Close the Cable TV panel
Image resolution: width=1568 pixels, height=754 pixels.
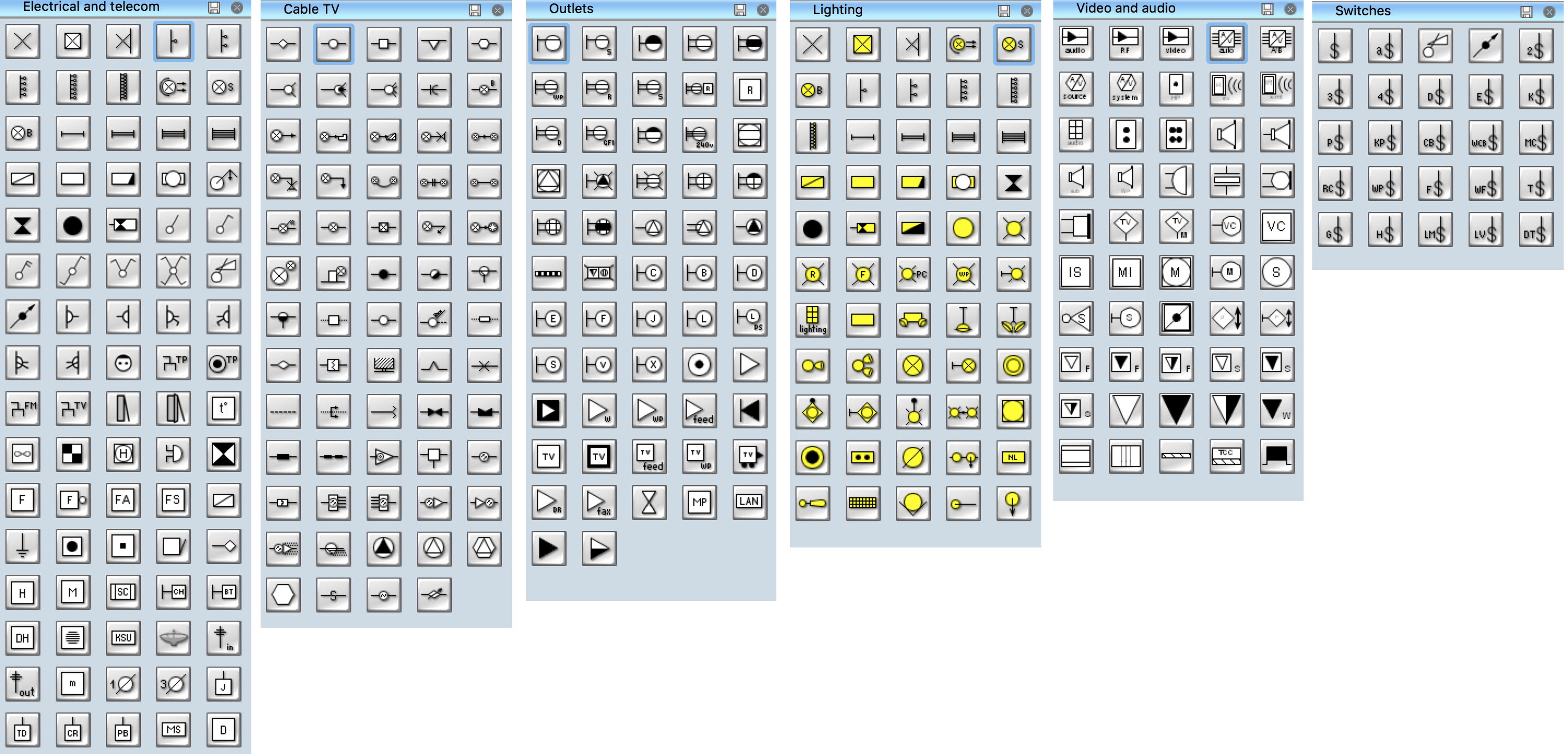(509, 10)
